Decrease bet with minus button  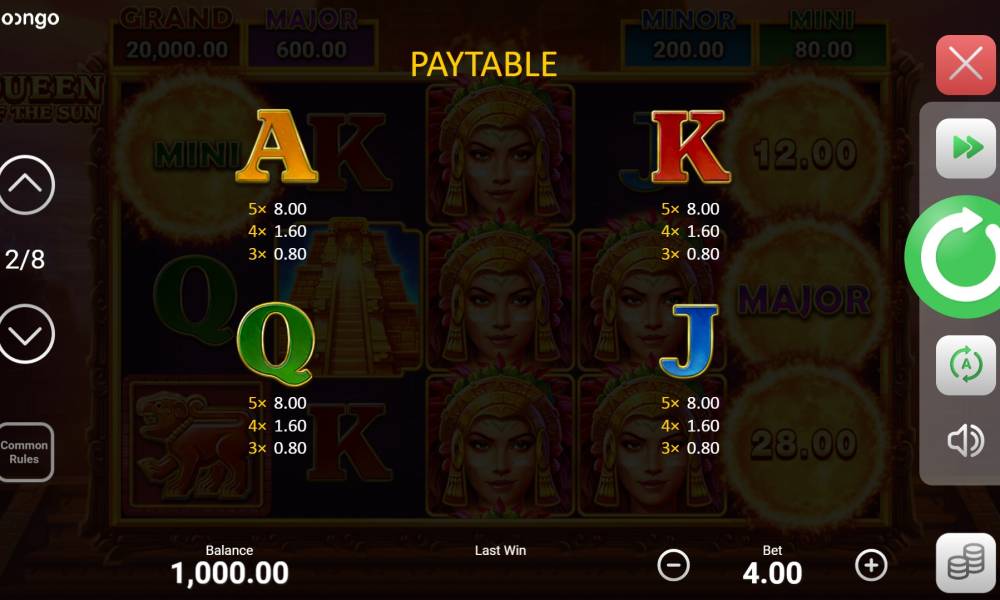(673, 565)
